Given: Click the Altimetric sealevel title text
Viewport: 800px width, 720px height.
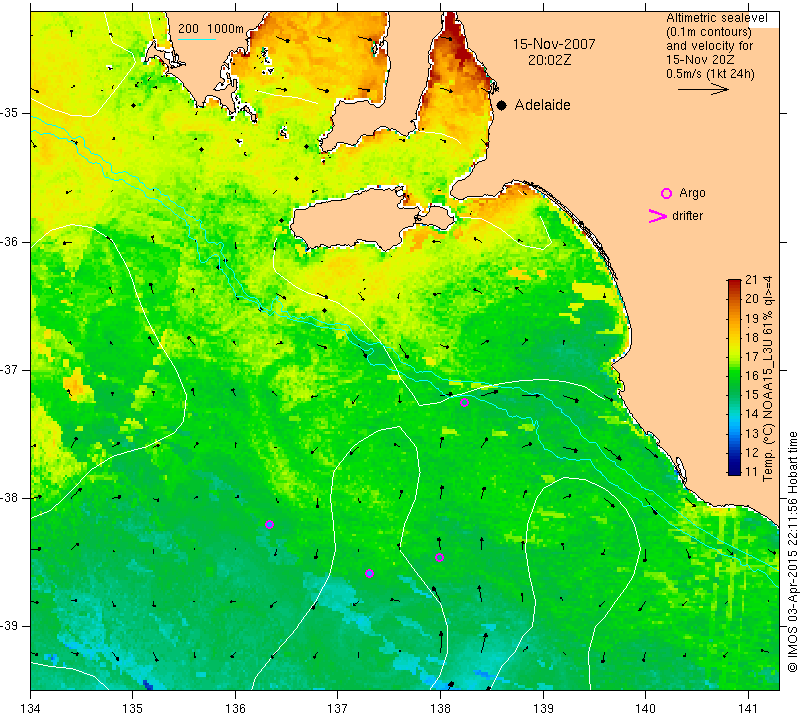Looking at the screenshot, I should pyautogui.click(x=716, y=18).
